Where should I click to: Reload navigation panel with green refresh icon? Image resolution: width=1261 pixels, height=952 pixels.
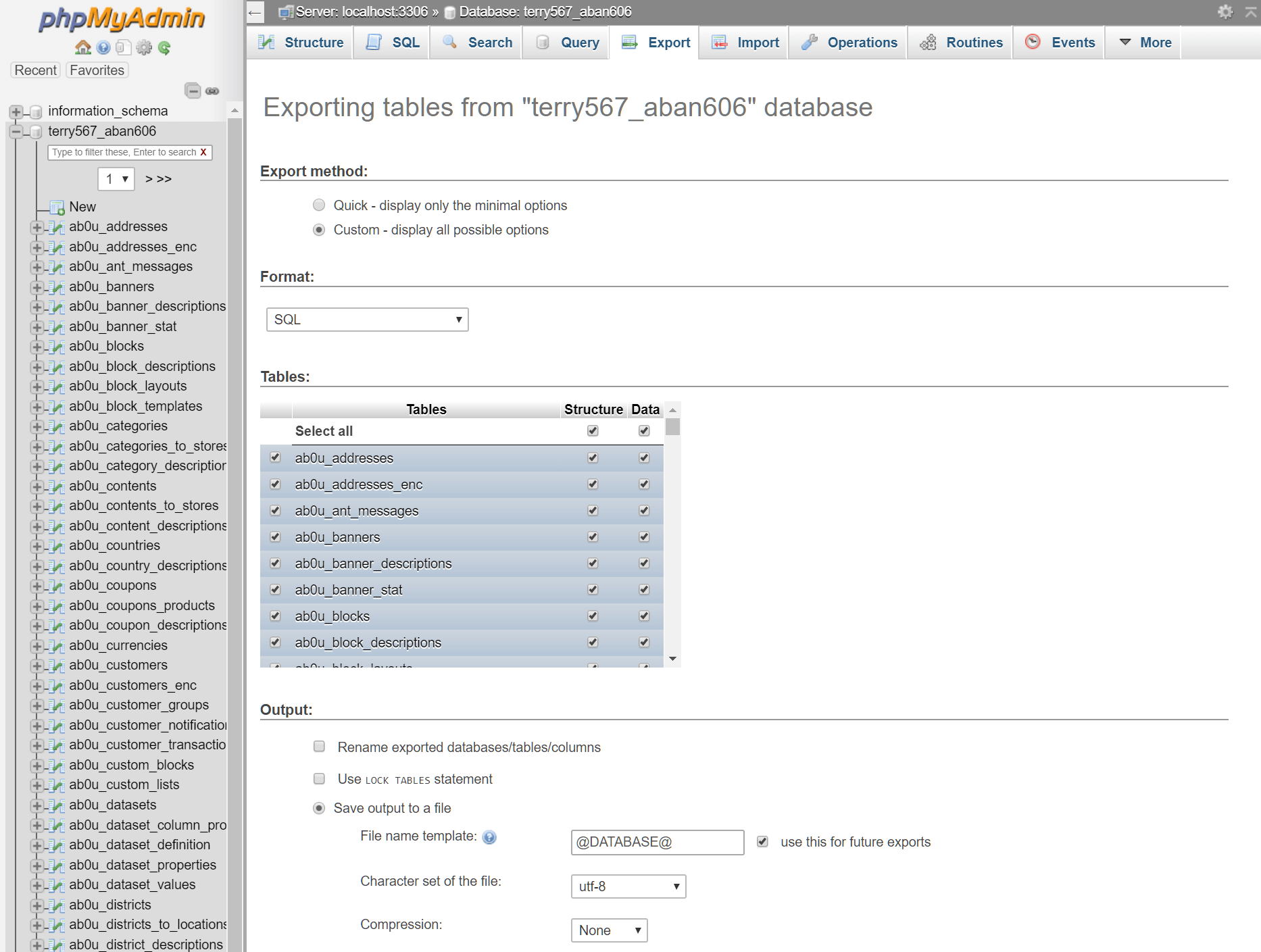[164, 47]
